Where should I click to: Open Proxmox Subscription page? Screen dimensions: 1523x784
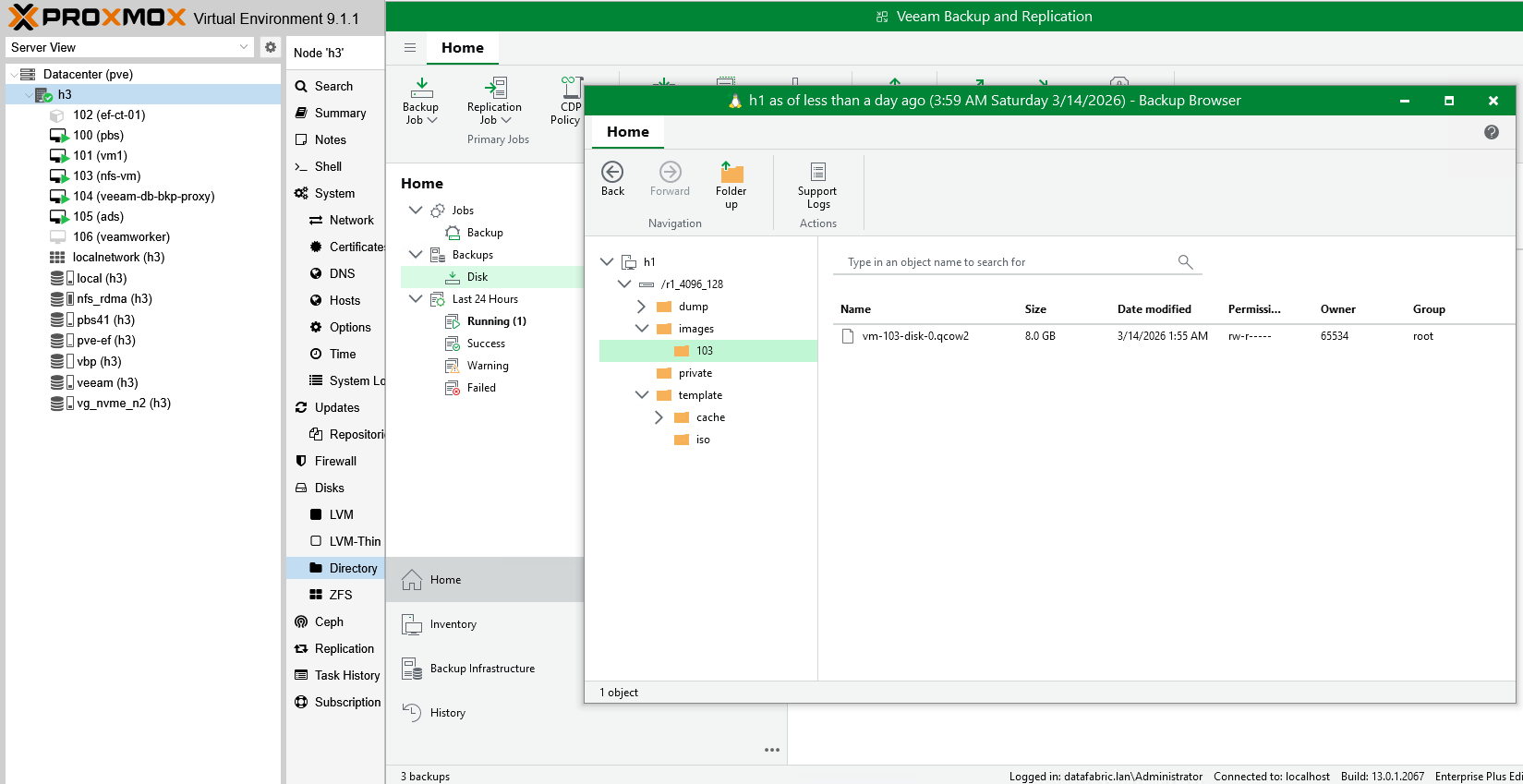click(x=347, y=702)
